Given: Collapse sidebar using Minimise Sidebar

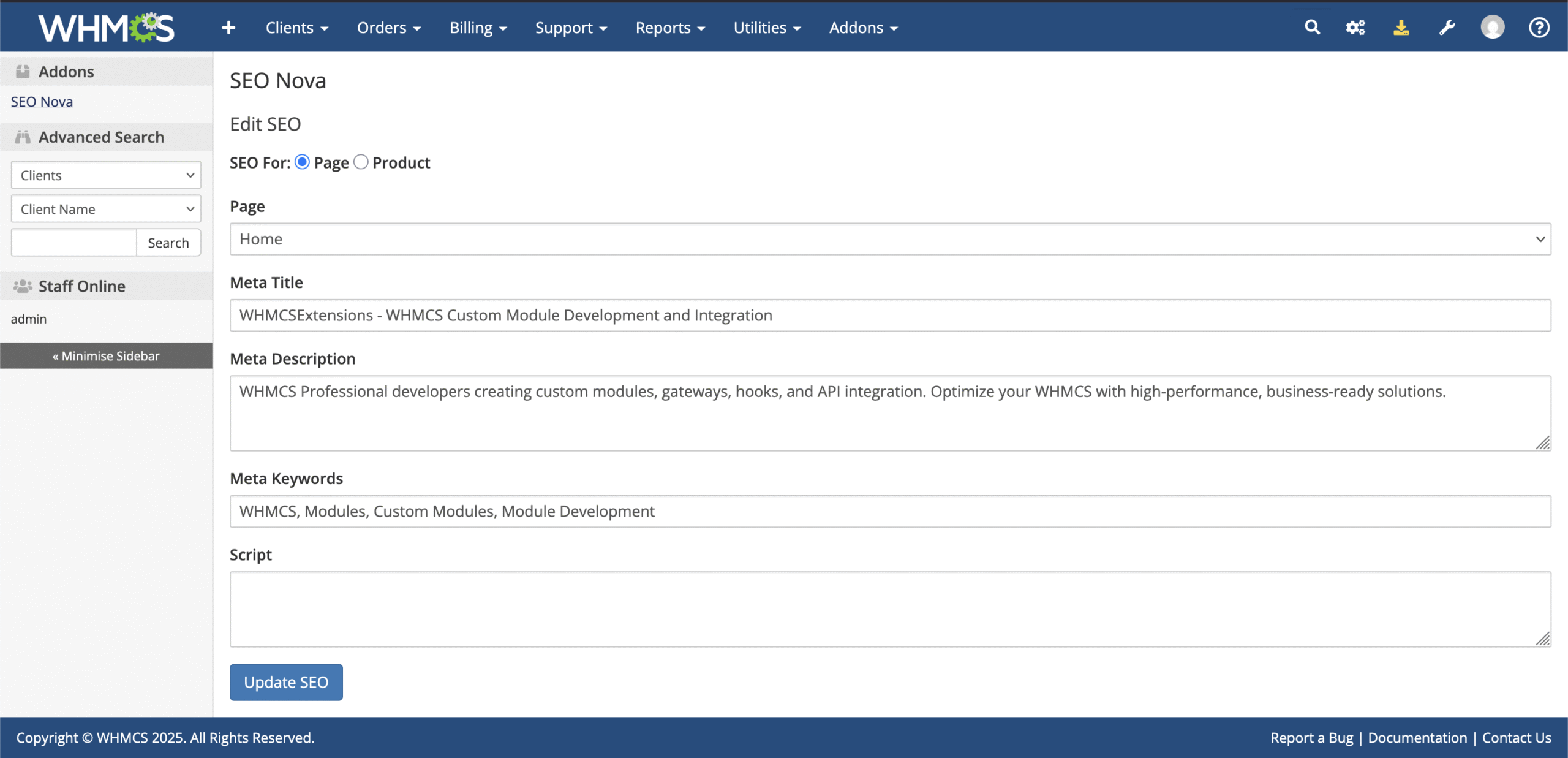Looking at the screenshot, I should (x=106, y=356).
